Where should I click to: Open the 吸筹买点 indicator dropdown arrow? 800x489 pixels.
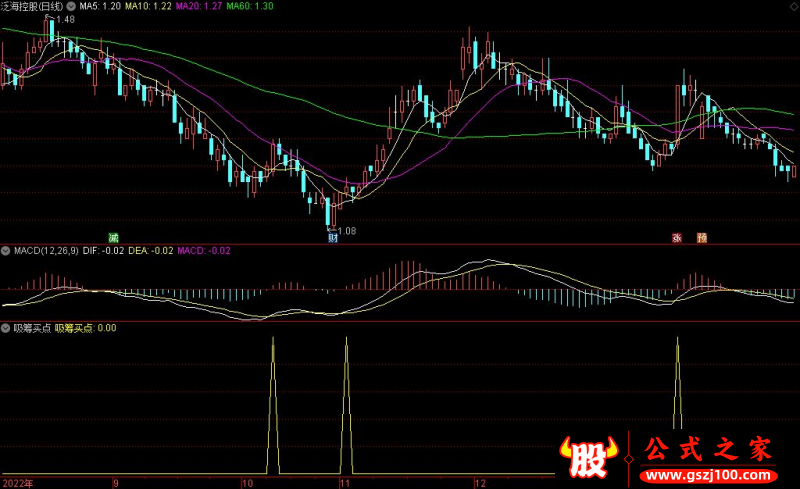coord(6,327)
